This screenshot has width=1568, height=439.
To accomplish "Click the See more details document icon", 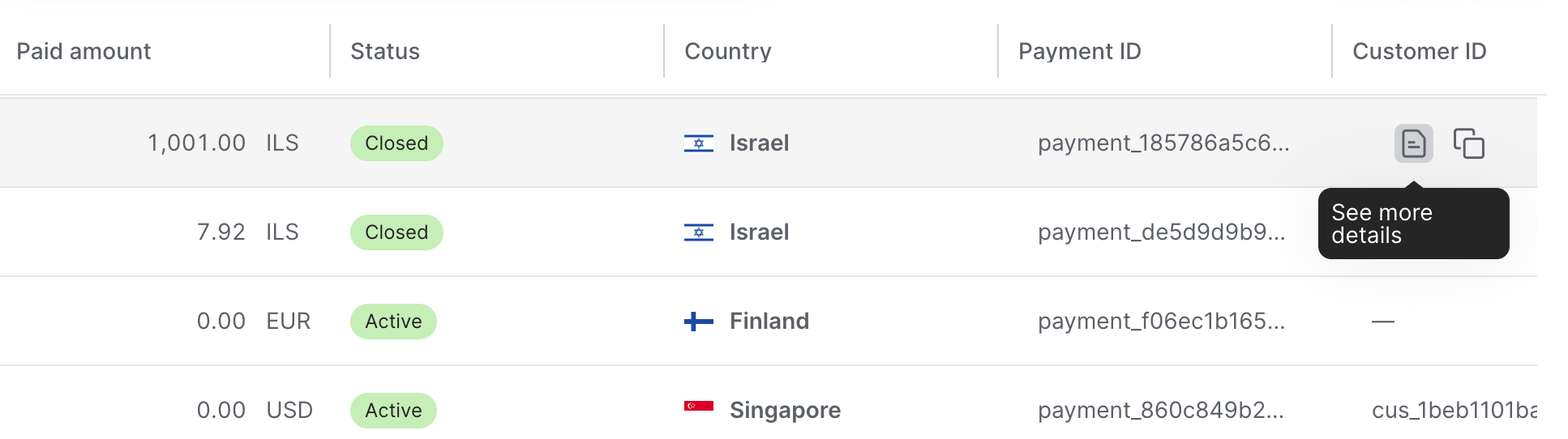I will click(x=1413, y=144).
